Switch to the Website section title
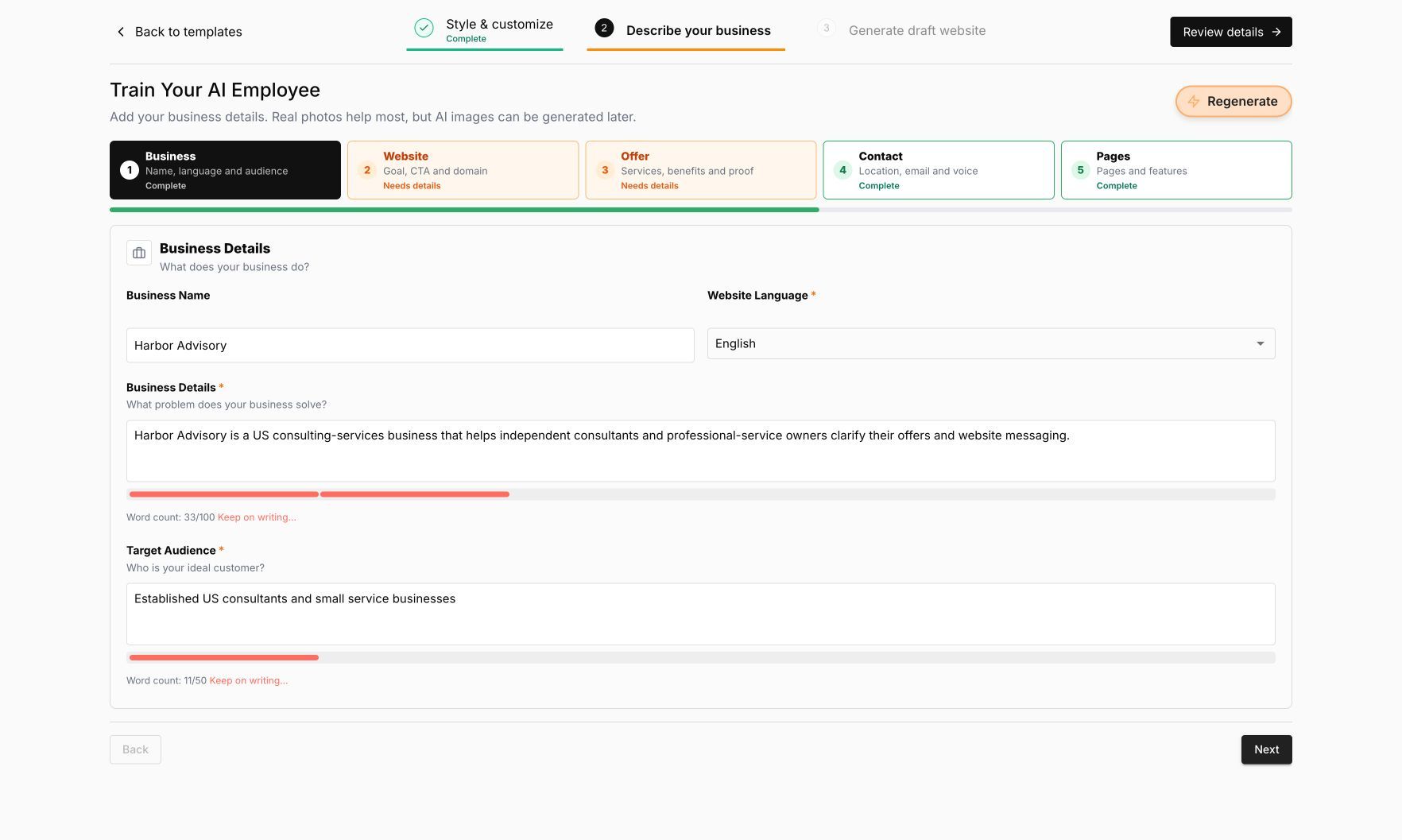This screenshot has width=1402, height=840. [x=405, y=157]
